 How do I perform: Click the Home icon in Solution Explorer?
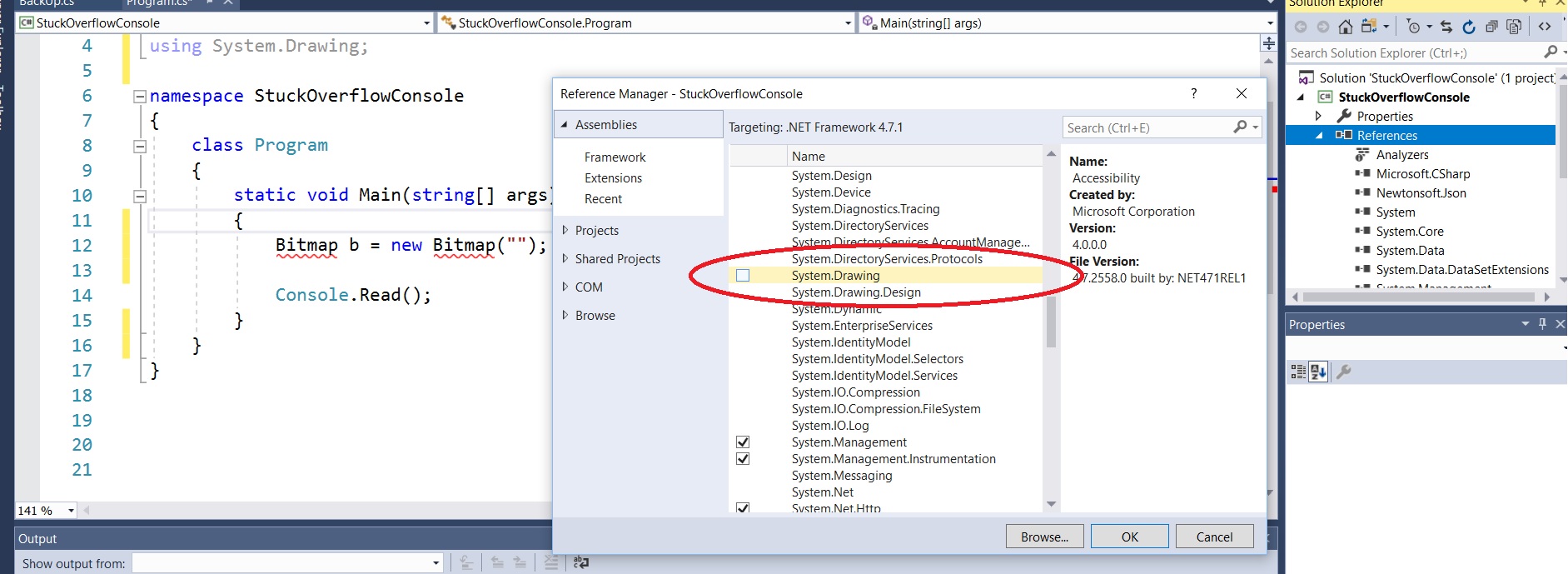[1345, 27]
